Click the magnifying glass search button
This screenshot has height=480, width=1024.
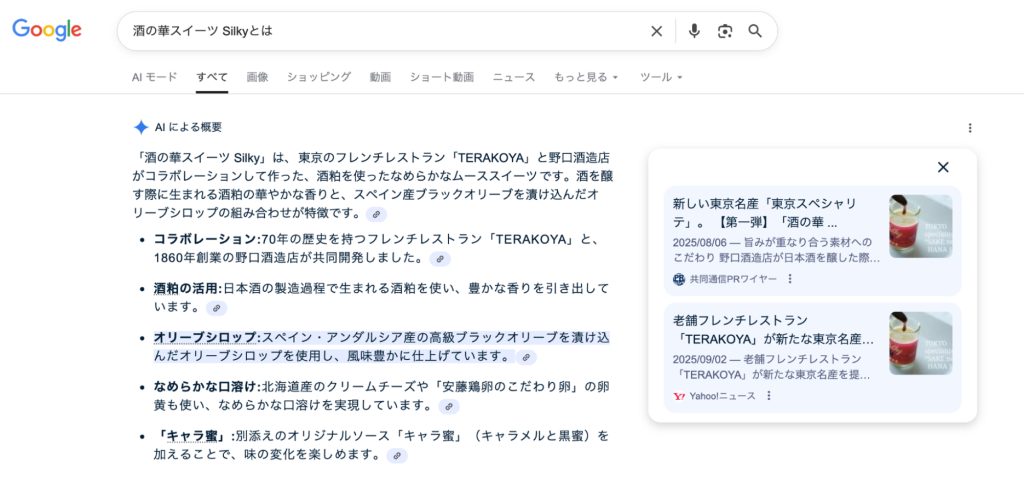pyautogui.click(x=755, y=31)
